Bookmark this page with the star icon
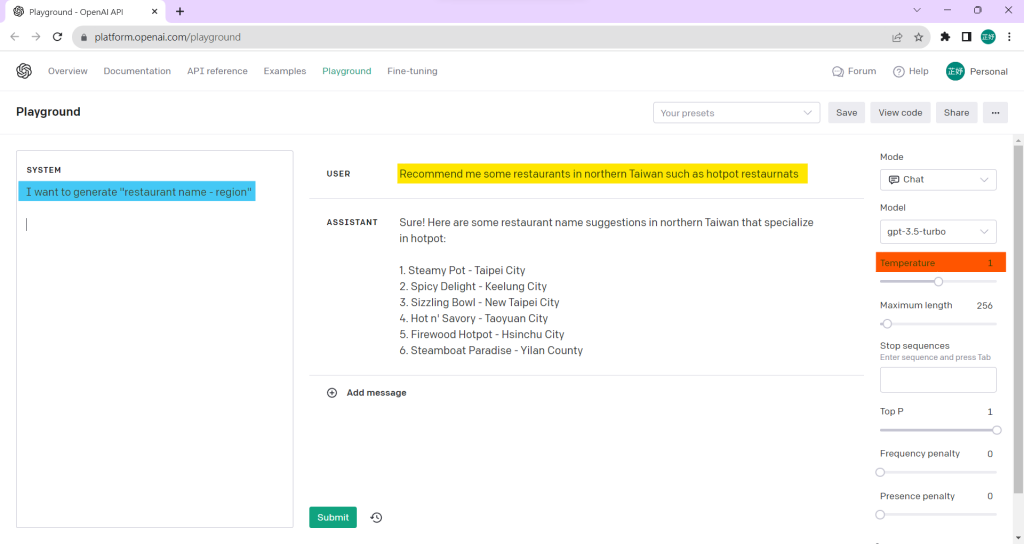The height and width of the screenshot is (544, 1024). click(919, 37)
